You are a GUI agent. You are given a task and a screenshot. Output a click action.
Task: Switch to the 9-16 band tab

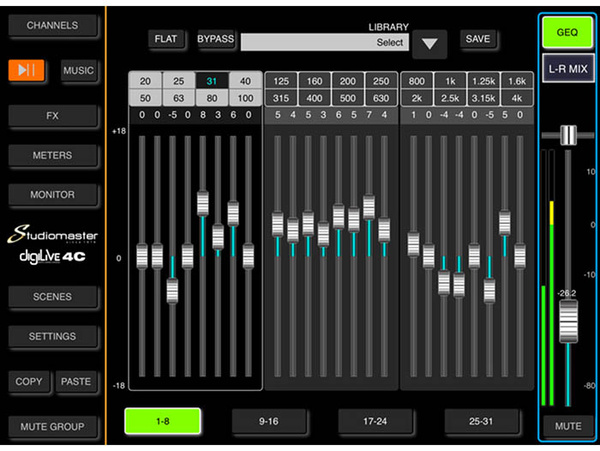point(269,421)
